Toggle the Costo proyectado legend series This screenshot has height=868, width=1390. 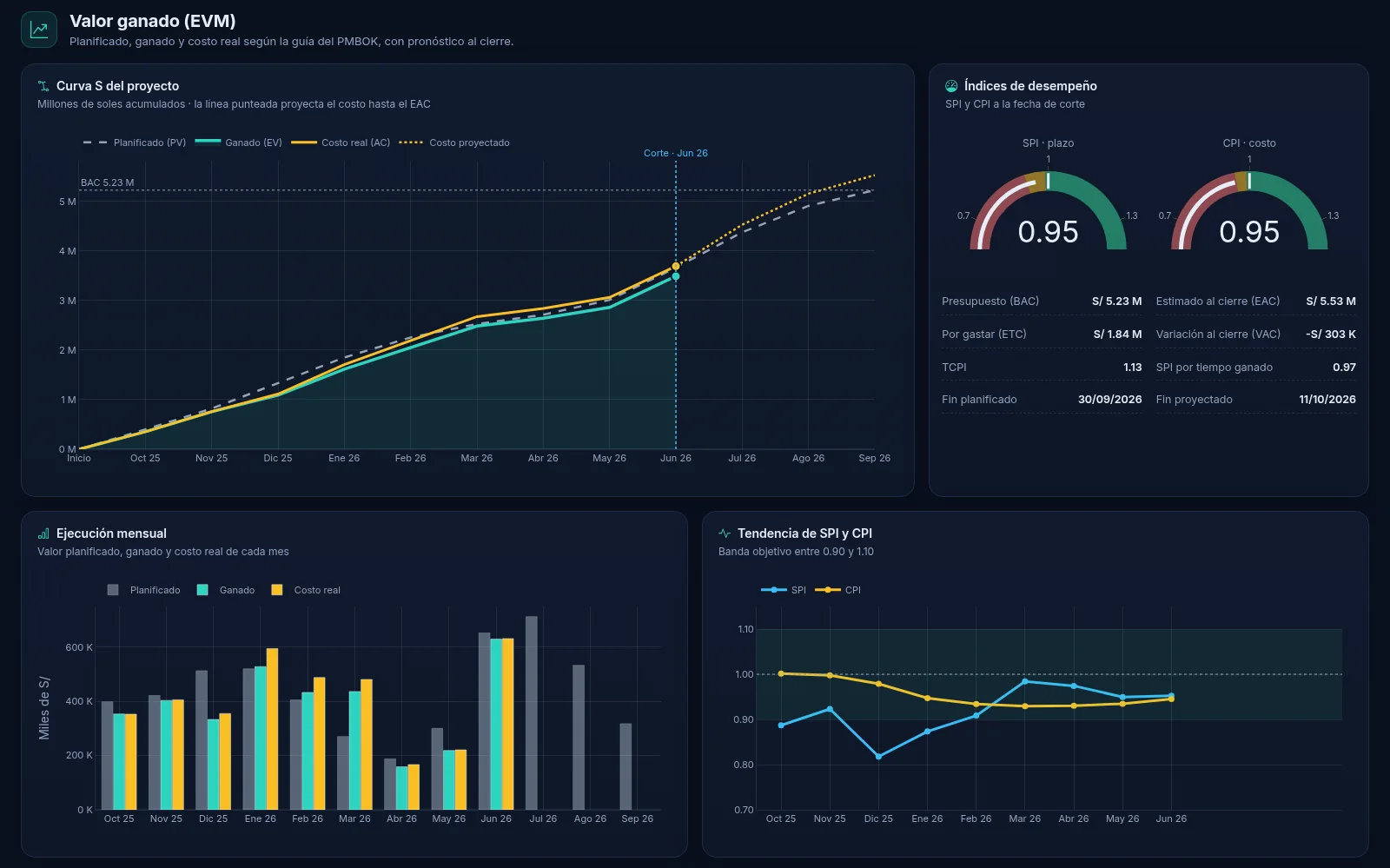(x=454, y=142)
